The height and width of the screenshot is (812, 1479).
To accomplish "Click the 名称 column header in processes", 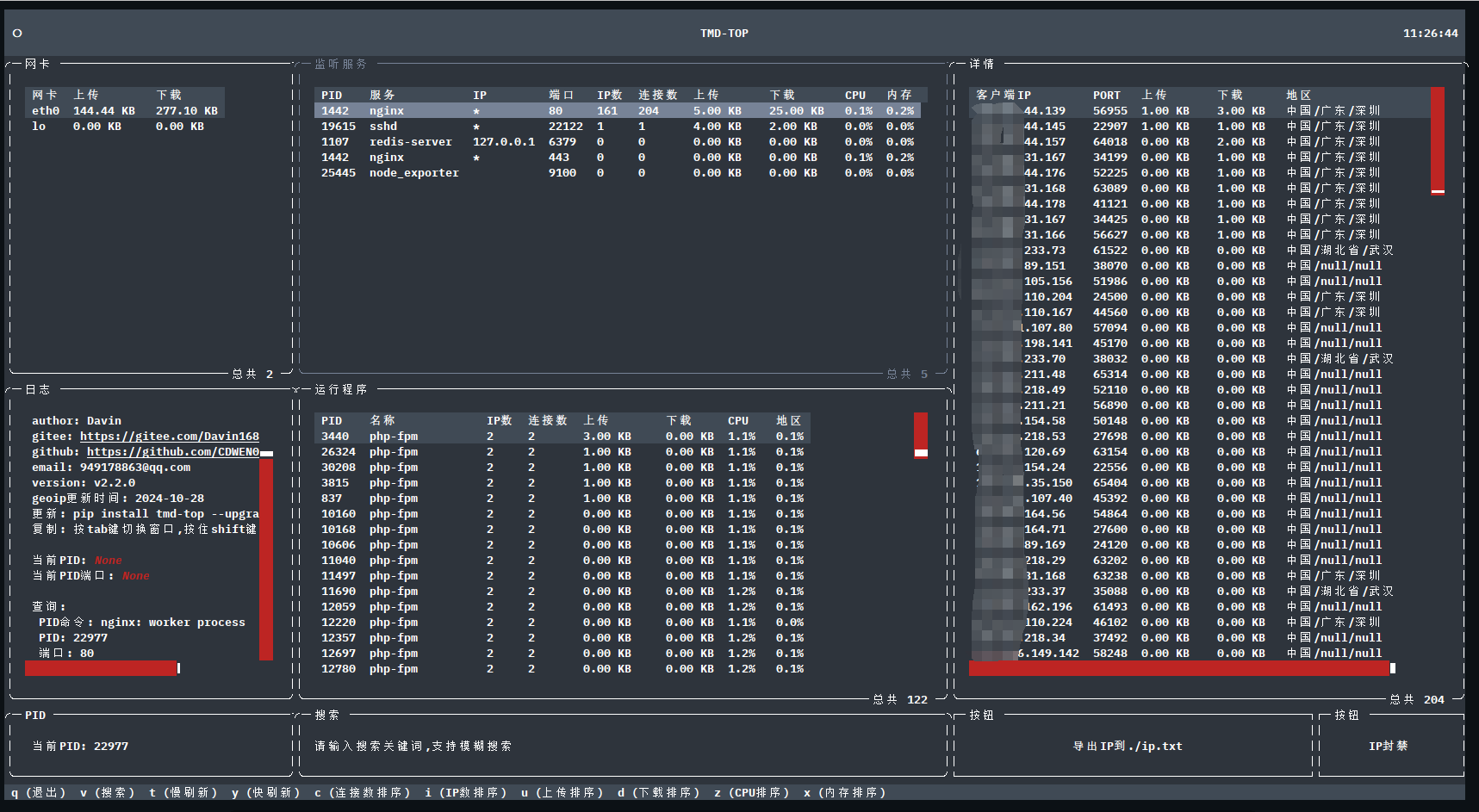I will tap(382, 421).
